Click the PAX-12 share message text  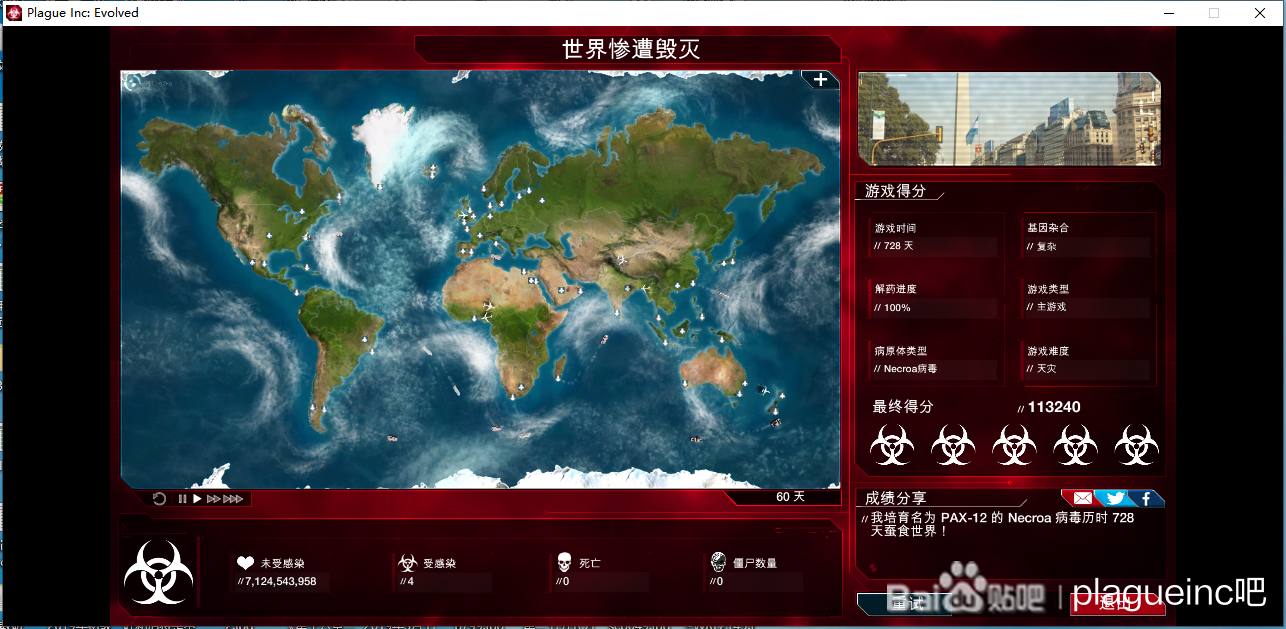(1002, 524)
